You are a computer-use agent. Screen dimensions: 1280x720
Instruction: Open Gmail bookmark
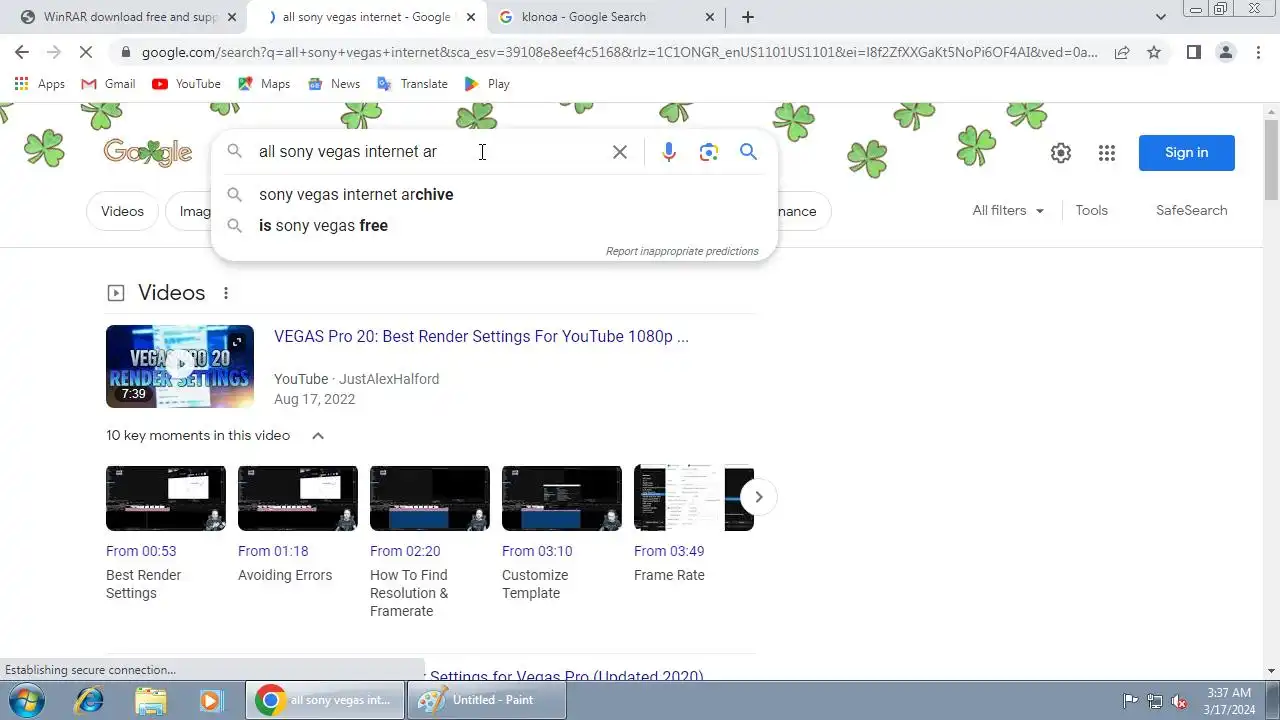point(108,84)
